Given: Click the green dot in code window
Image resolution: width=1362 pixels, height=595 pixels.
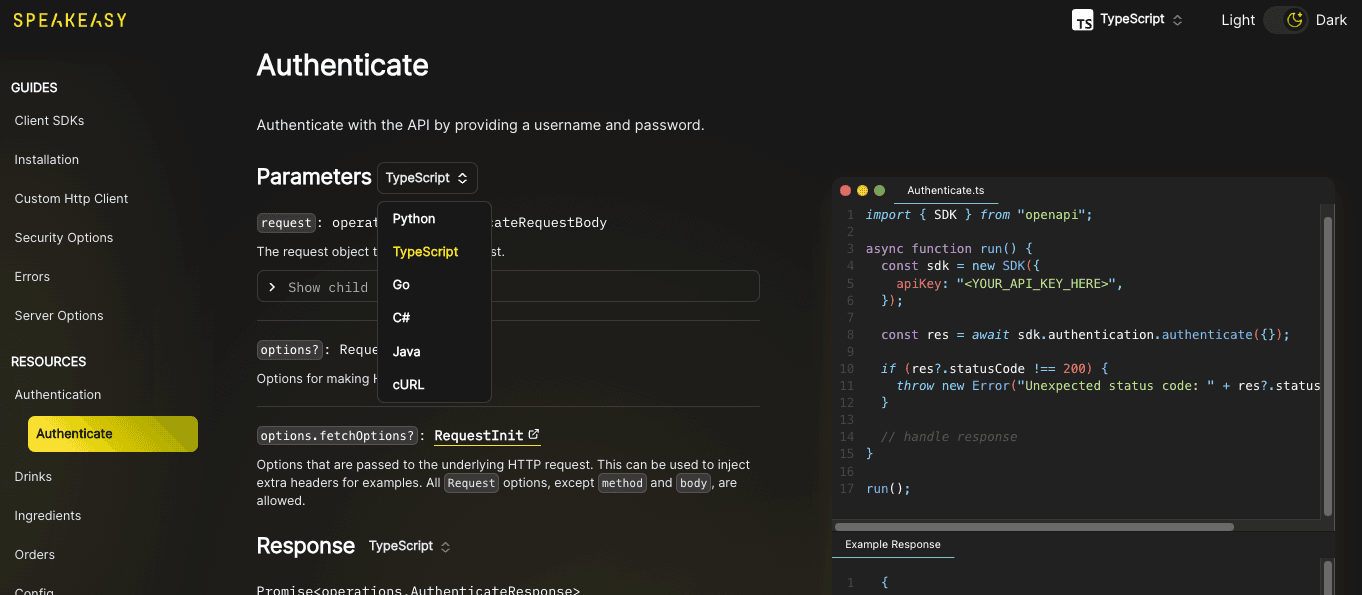Looking at the screenshot, I should click(880, 190).
